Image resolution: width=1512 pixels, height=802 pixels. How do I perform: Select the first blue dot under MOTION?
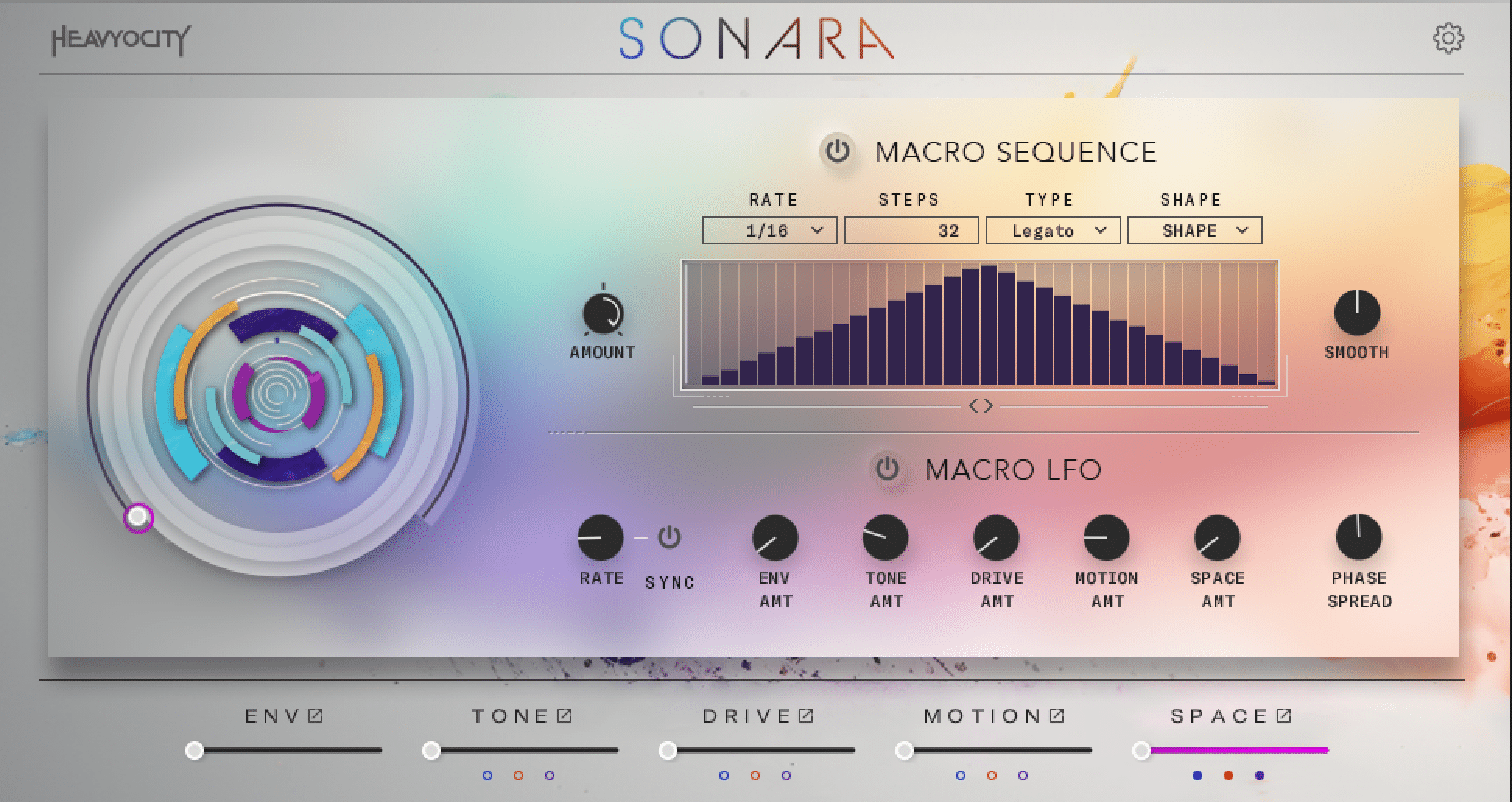coord(961,776)
